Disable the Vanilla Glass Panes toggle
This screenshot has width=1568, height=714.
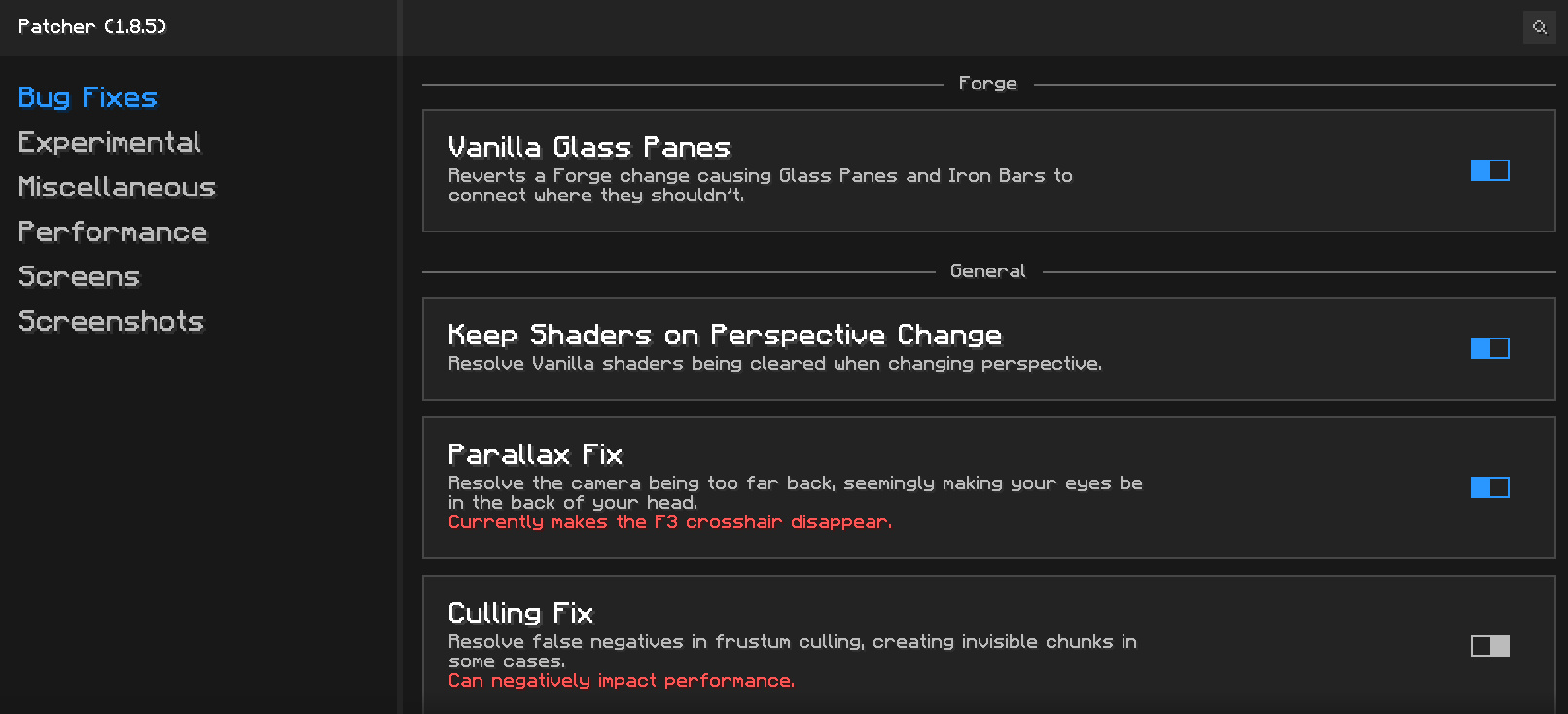(1489, 170)
